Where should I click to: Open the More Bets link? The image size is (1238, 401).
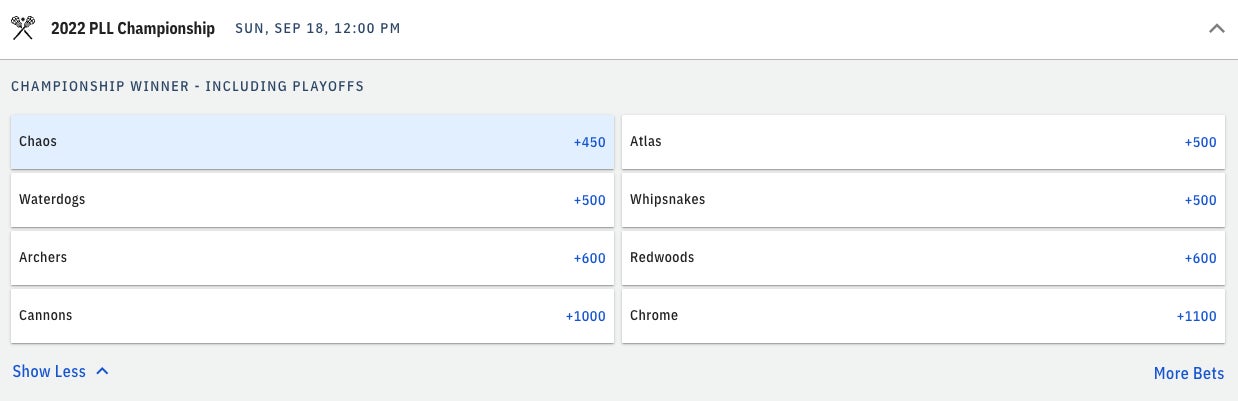click(1188, 374)
